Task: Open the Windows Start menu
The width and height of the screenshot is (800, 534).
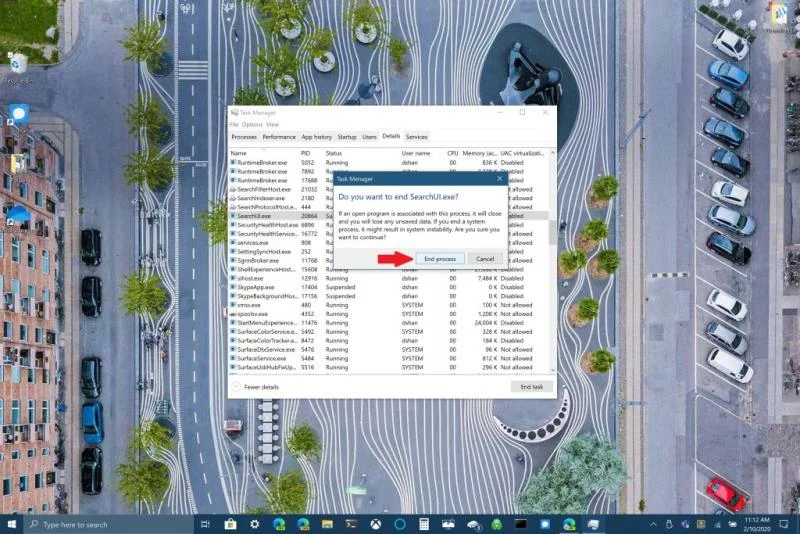Action: click(12, 524)
